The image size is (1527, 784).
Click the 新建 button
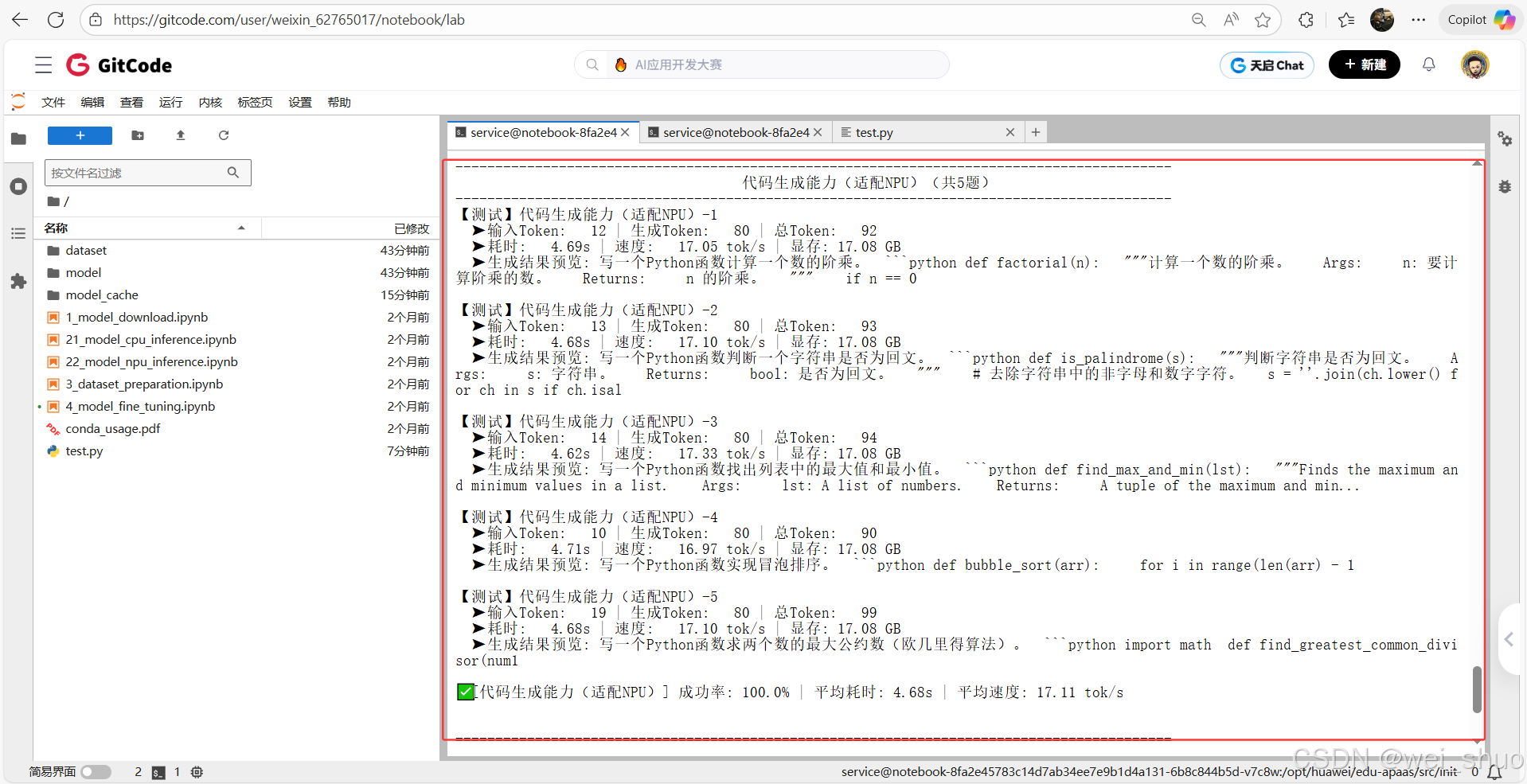(x=1365, y=64)
